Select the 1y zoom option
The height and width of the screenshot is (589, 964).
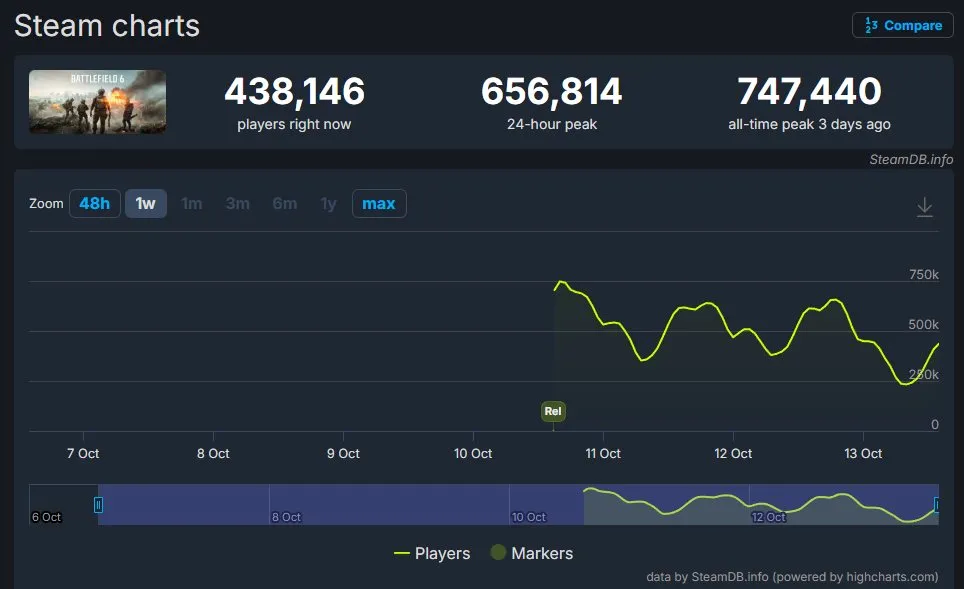coord(328,203)
